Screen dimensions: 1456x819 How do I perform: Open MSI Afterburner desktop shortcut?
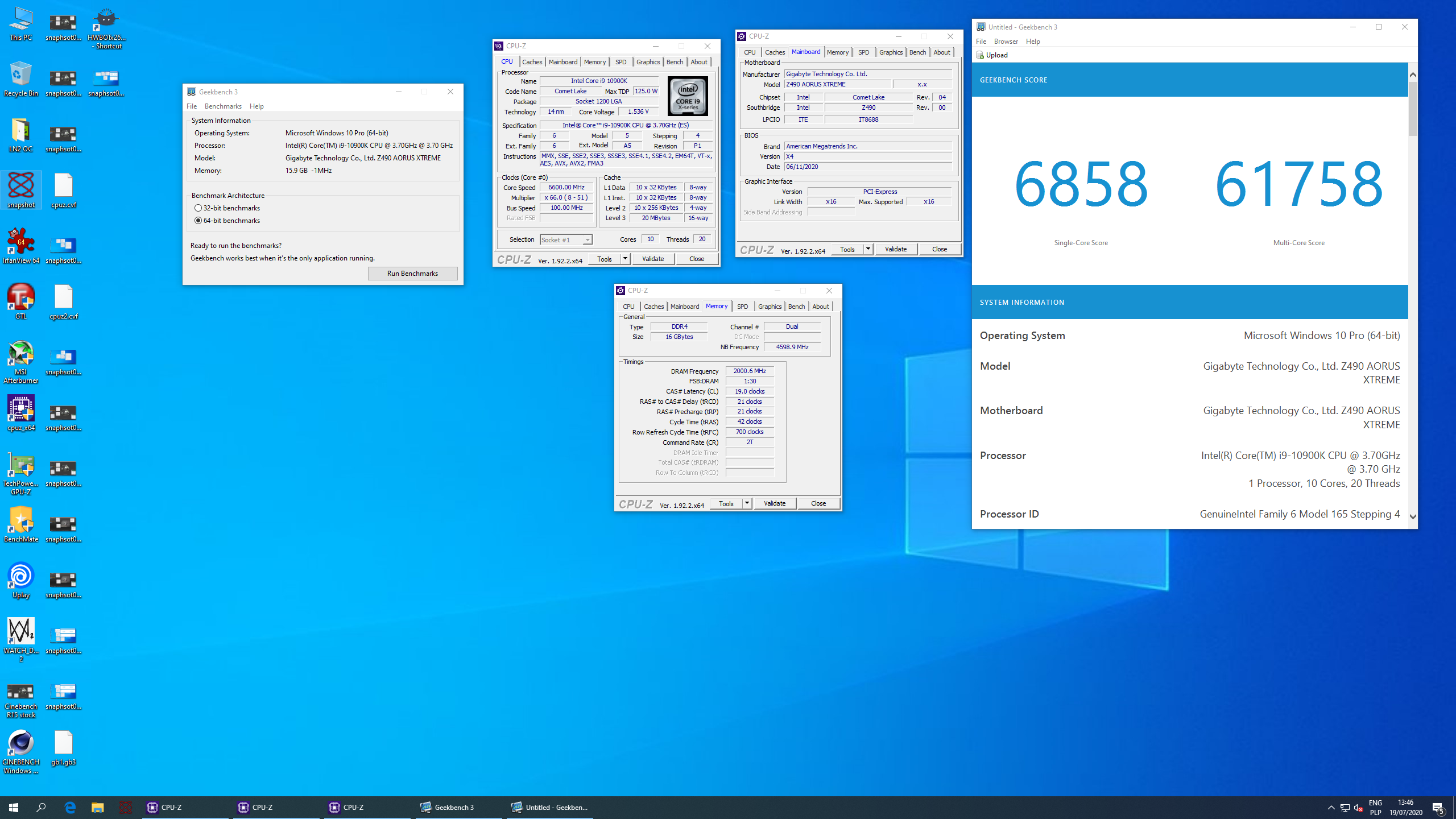(x=21, y=362)
